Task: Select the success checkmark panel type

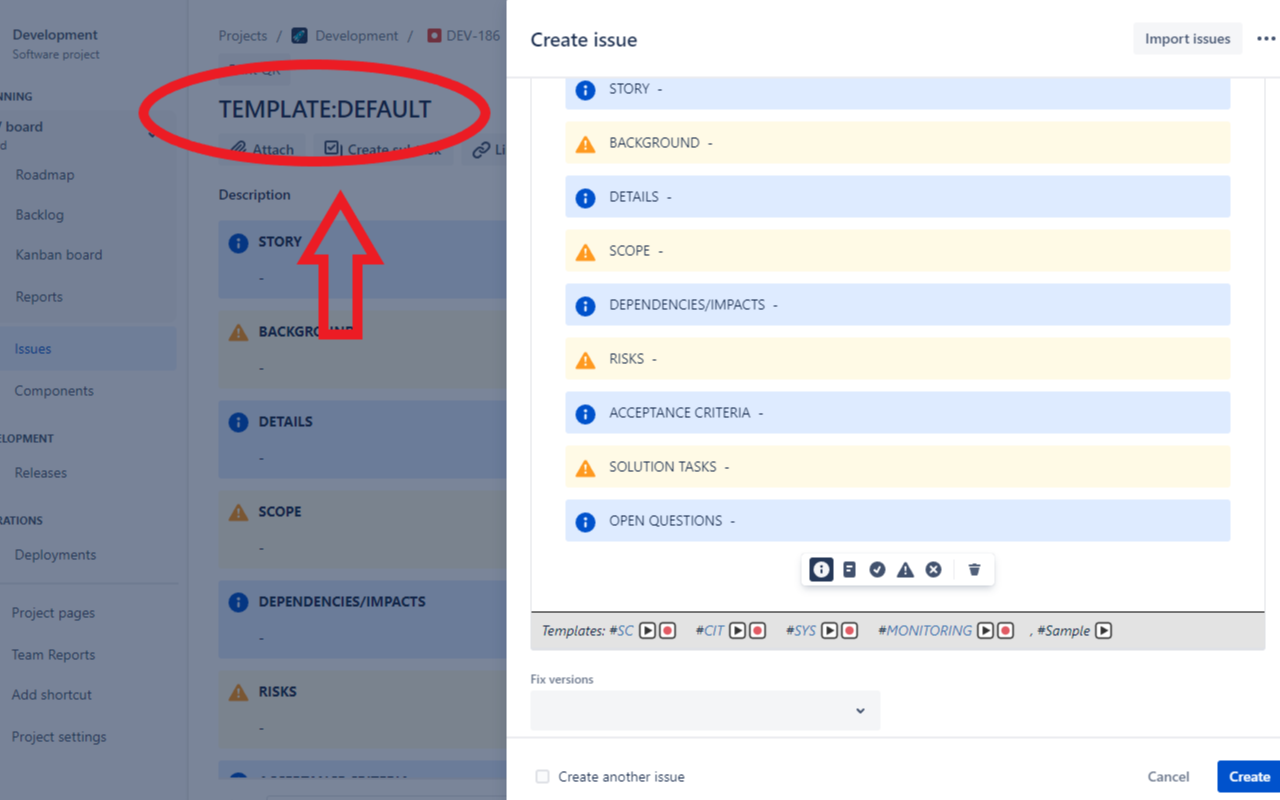Action: pyautogui.click(x=877, y=569)
